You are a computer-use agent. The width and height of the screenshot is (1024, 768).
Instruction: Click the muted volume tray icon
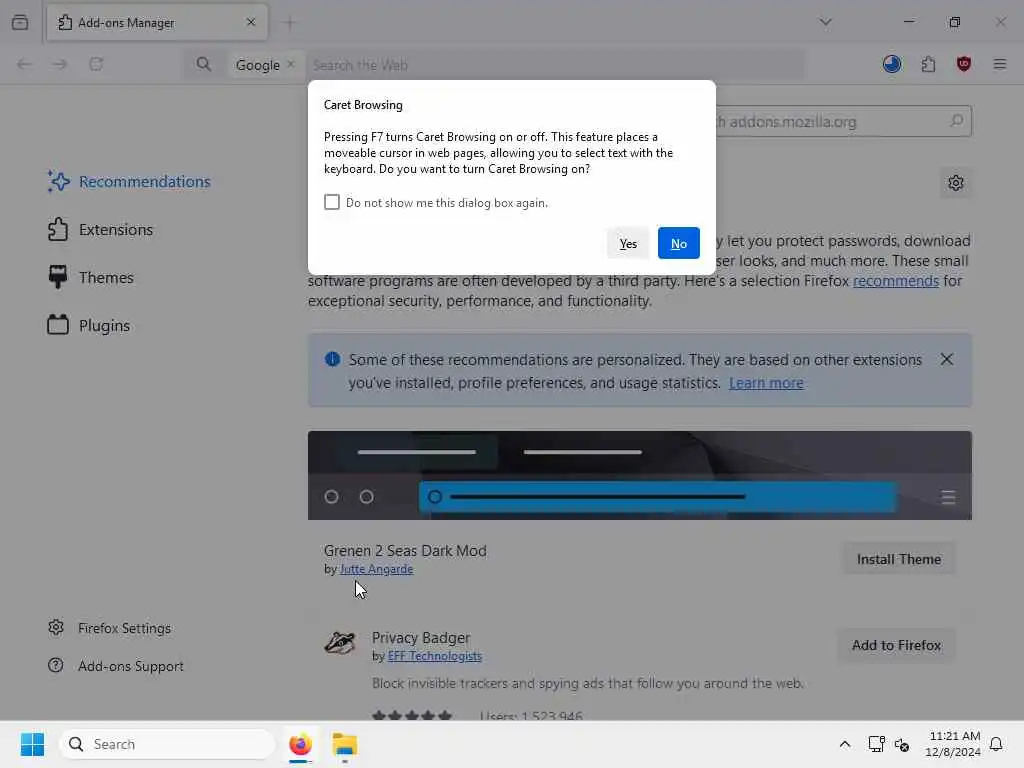902,744
